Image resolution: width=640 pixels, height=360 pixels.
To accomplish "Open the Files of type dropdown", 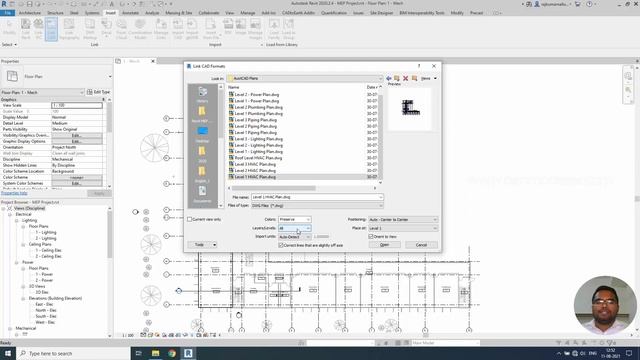I will [317, 206].
